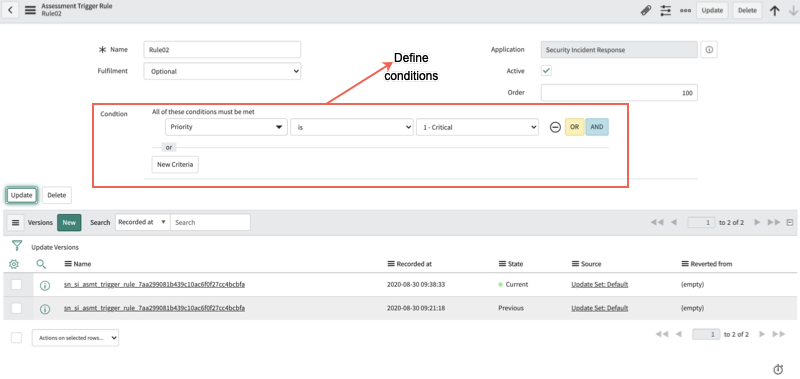
Task: Open the Current version record name link
Action: click(155, 285)
